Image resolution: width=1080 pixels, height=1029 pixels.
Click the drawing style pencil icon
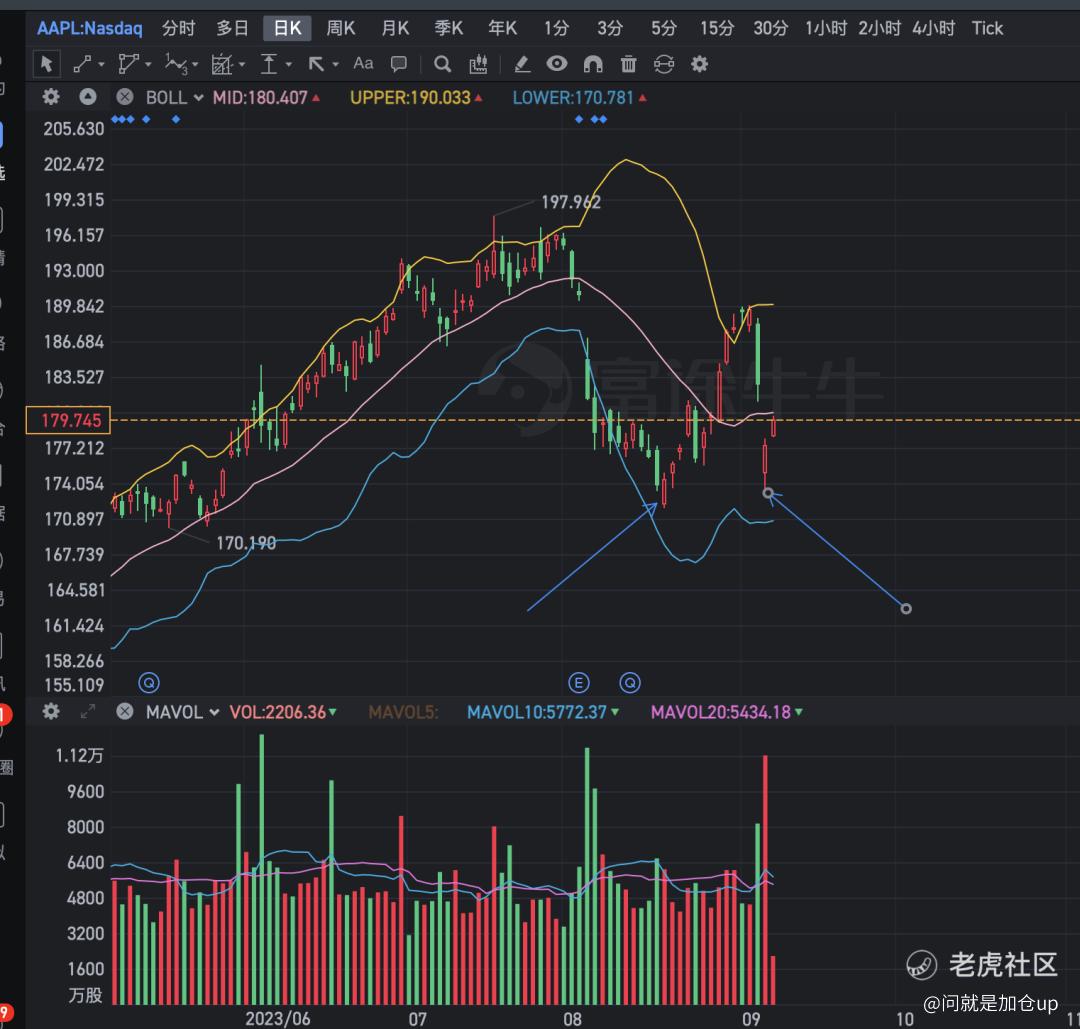(x=522, y=64)
